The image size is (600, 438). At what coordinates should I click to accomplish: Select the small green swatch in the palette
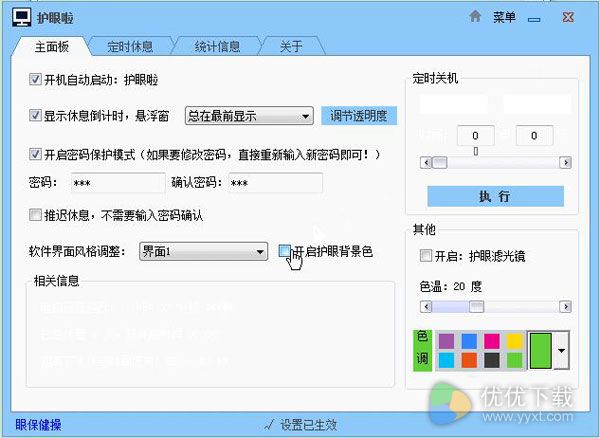pyautogui.click(x=515, y=360)
